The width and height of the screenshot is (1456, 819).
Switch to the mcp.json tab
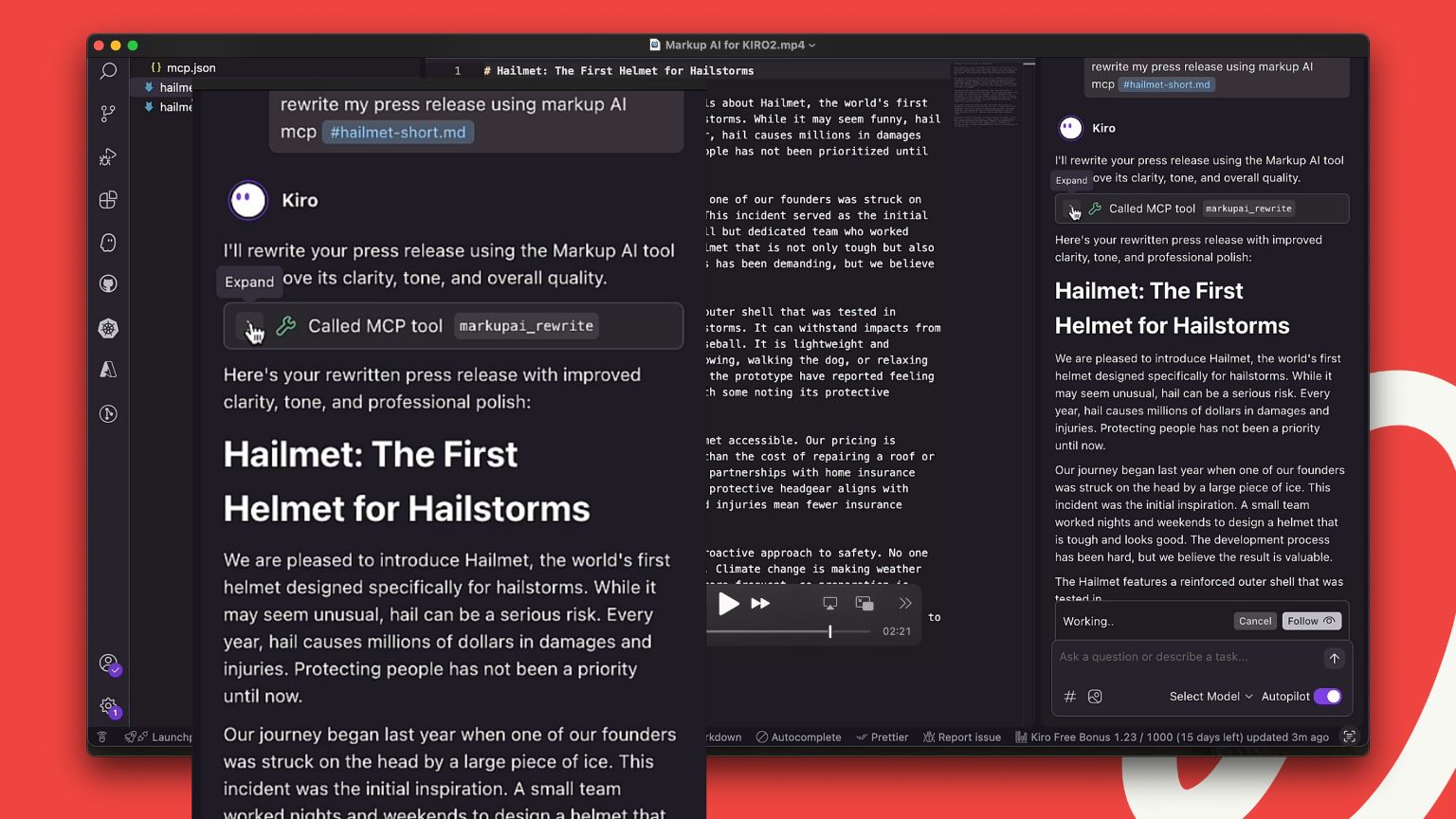[x=191, y=67]
